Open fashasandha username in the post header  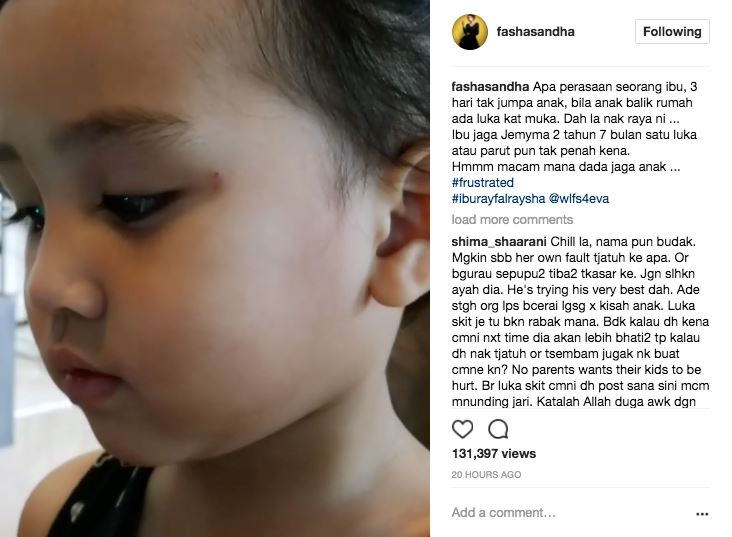point(535,32)
